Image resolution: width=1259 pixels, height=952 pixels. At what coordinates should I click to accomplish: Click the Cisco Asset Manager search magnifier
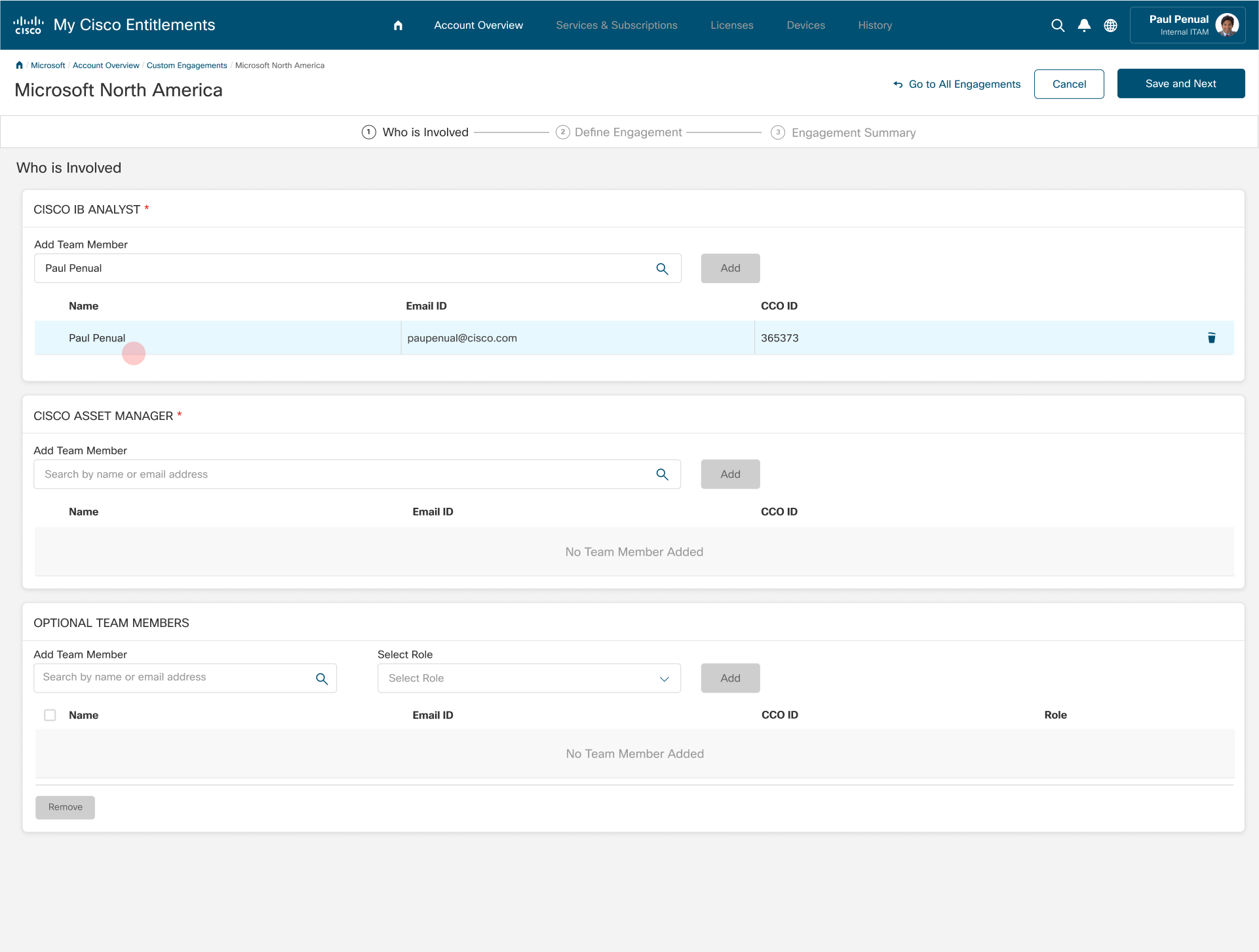[x=663, y=474]
